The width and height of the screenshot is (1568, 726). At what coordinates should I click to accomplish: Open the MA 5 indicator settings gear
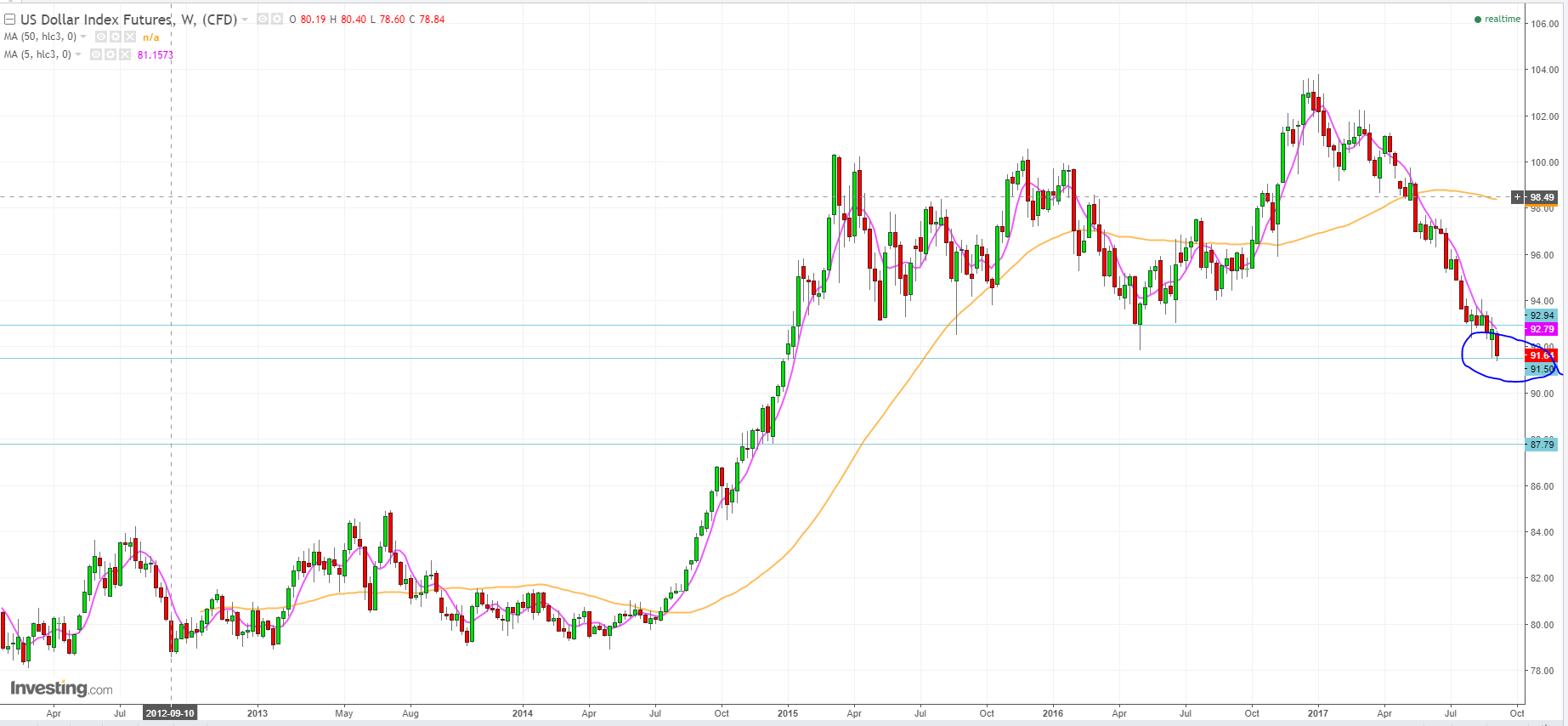(x=110, y=54)
